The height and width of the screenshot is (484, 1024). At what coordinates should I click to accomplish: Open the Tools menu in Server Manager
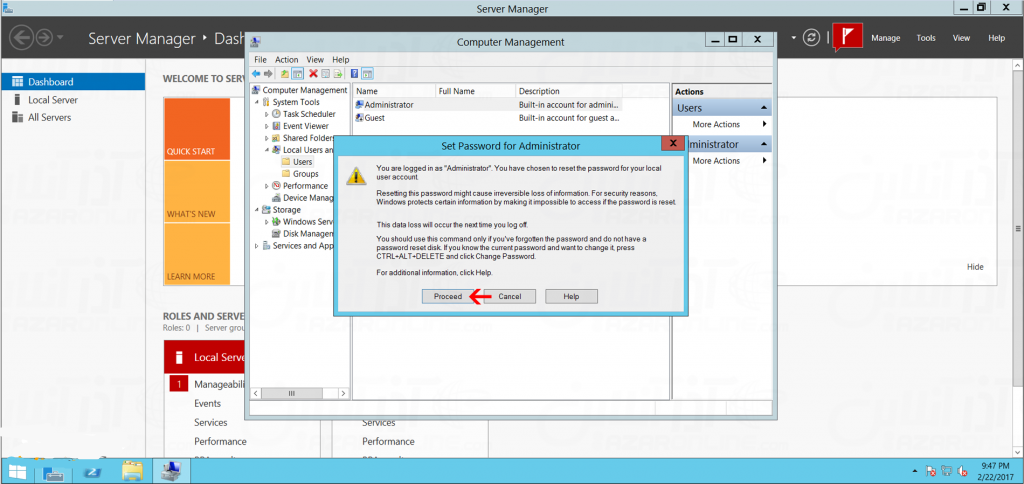[926, 38]
